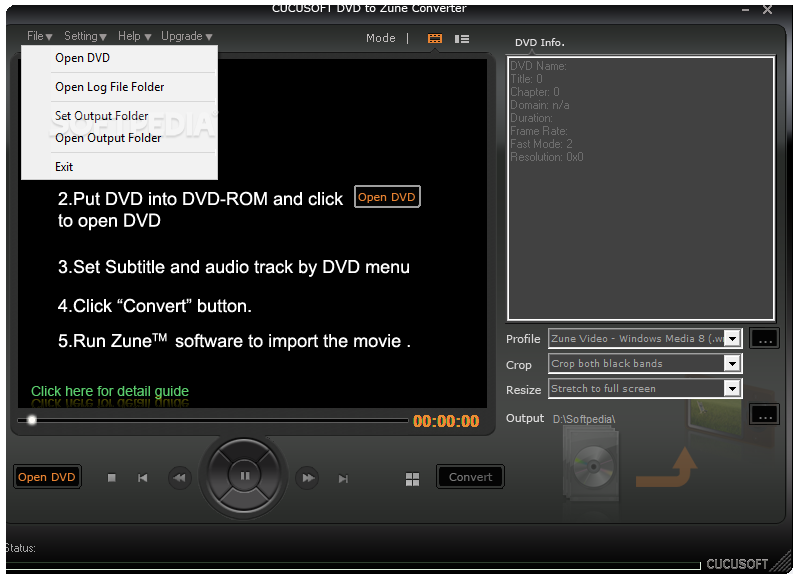Viewport: 793px width, 574px height.
Task: Pause playback with the center button
Action: pos(245,476)
